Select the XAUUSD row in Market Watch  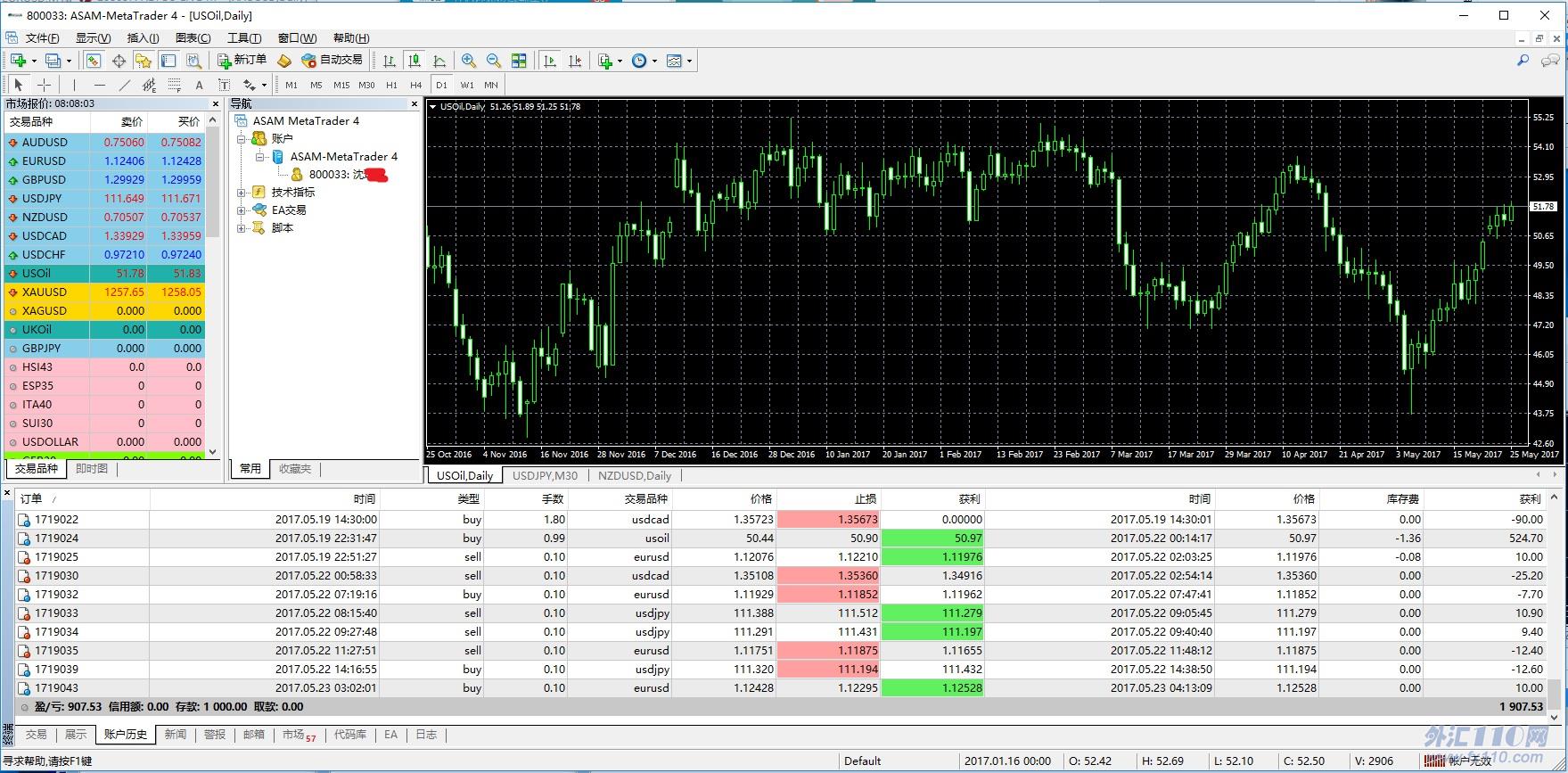click(x=105, y=292)
